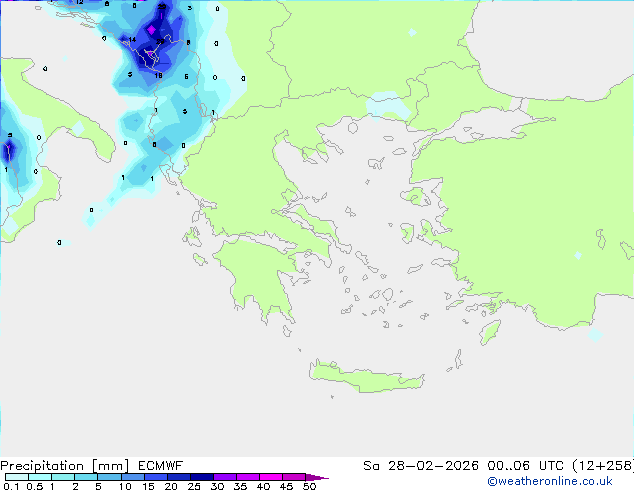Click the '25' legend scale label
The width and height of the screenshot is (634, 490).
194,486
